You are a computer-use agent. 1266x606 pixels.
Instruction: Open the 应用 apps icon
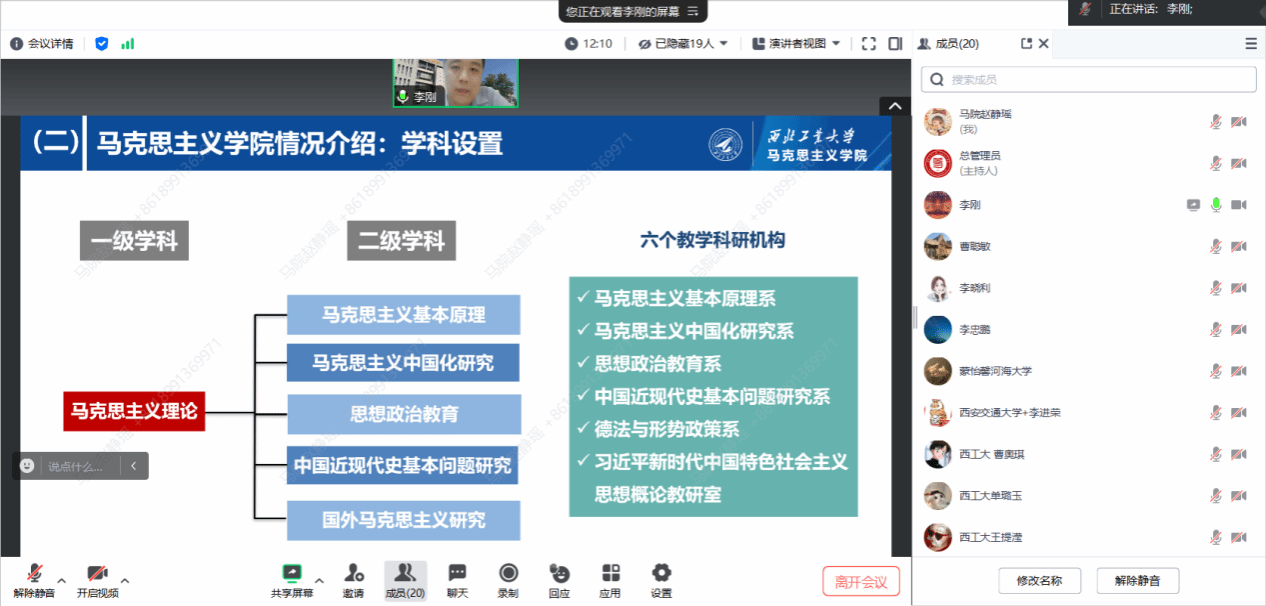pos(610,579)
